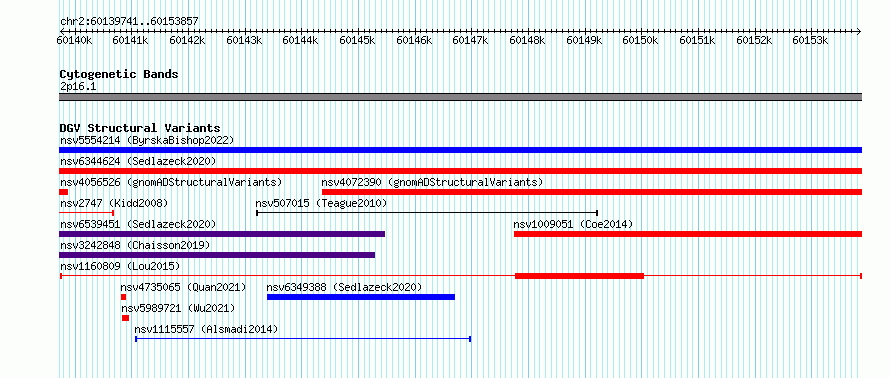Viewport: 890px width, 378px height.
Task: Select the nsv4056526 small red variant block
Action: [x=64, y=192]
